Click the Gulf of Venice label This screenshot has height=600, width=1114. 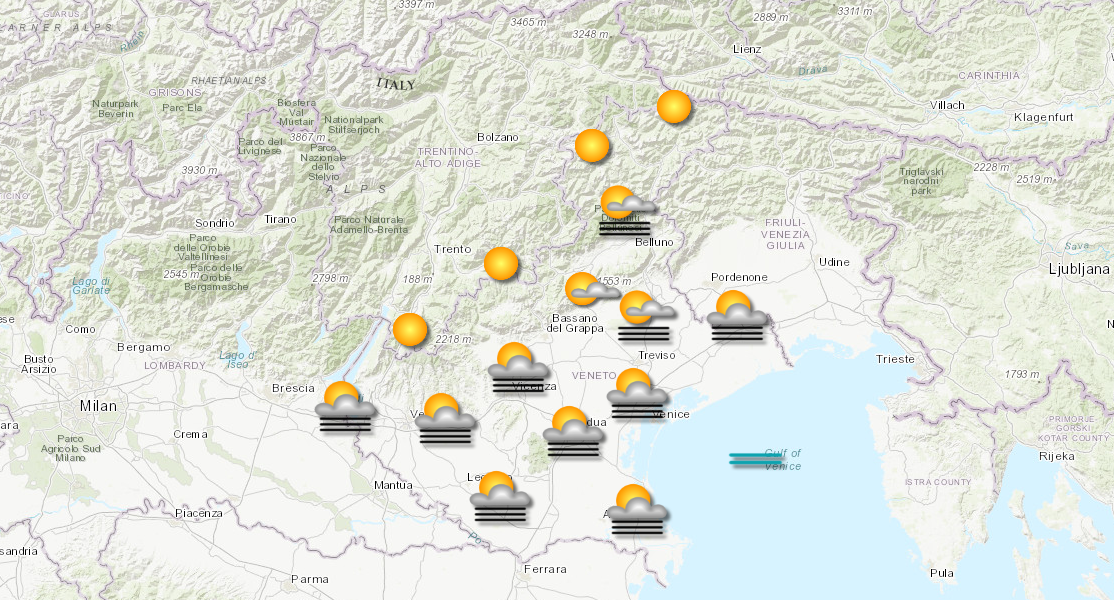click(x=783, y=462)
